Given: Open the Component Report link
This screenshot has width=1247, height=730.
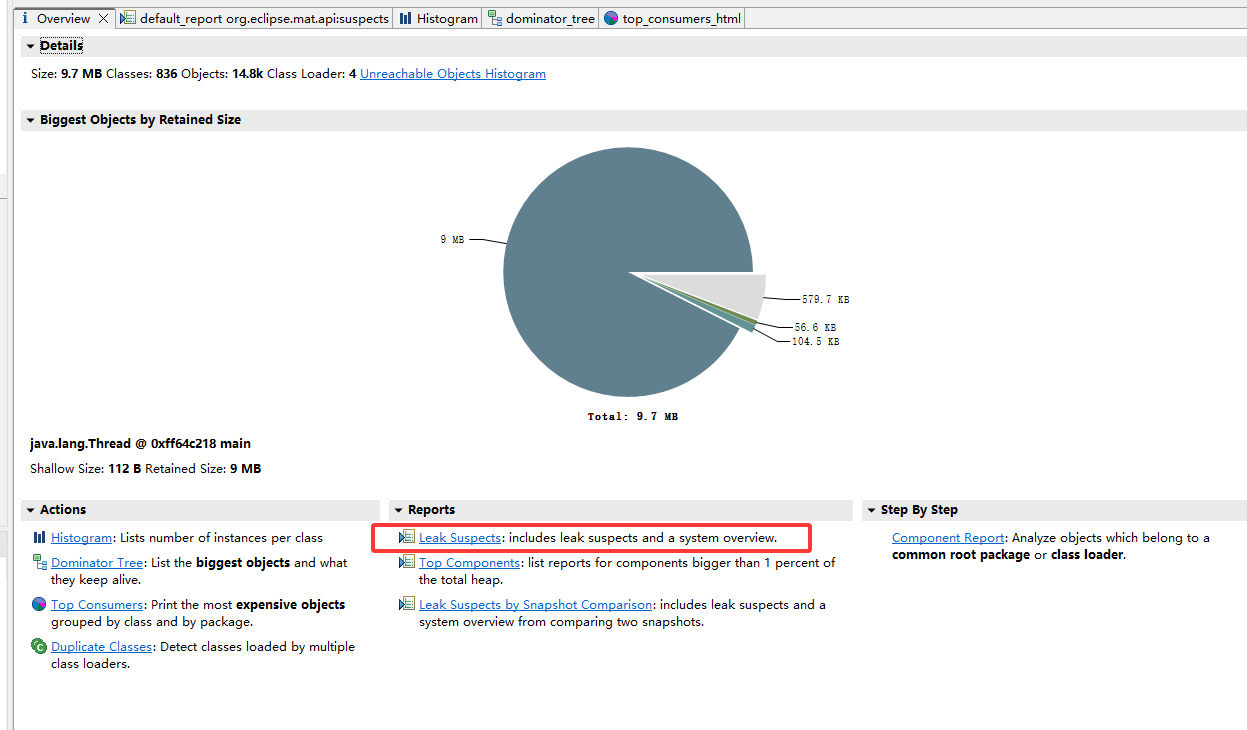Looking at the screenshot, I should [949, 538].
